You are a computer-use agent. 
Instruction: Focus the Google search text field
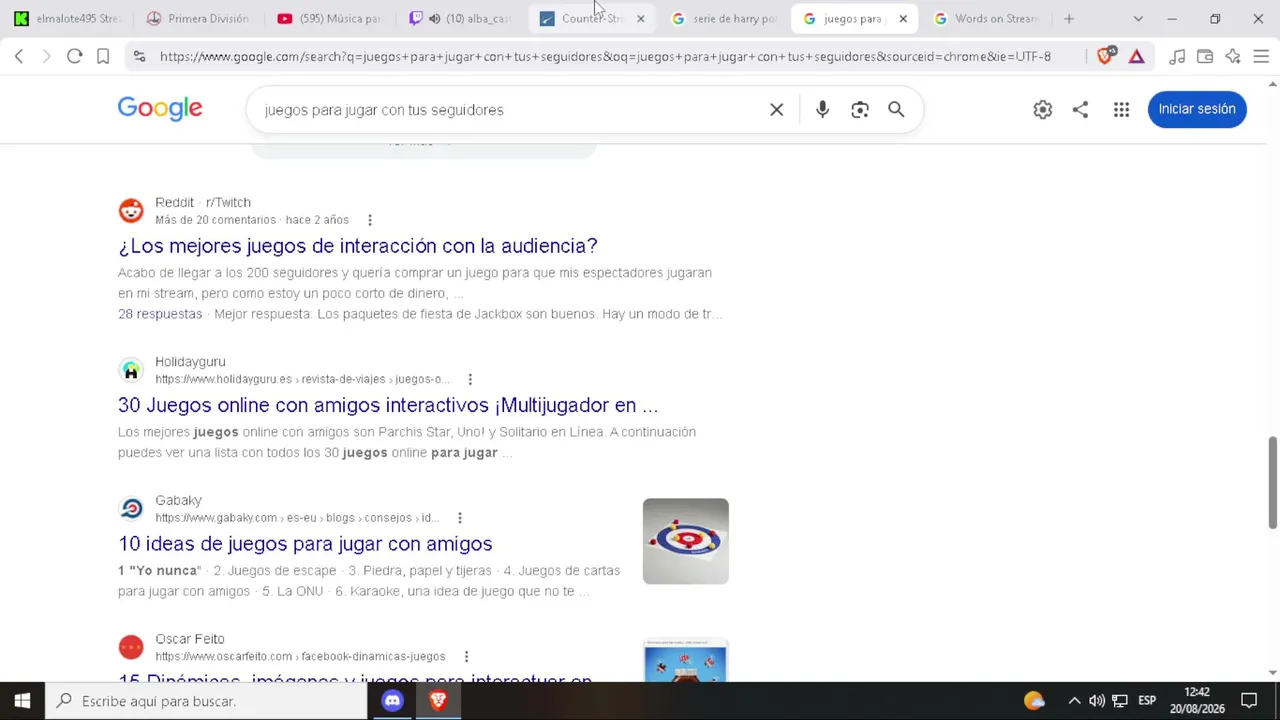click(510, 110)
